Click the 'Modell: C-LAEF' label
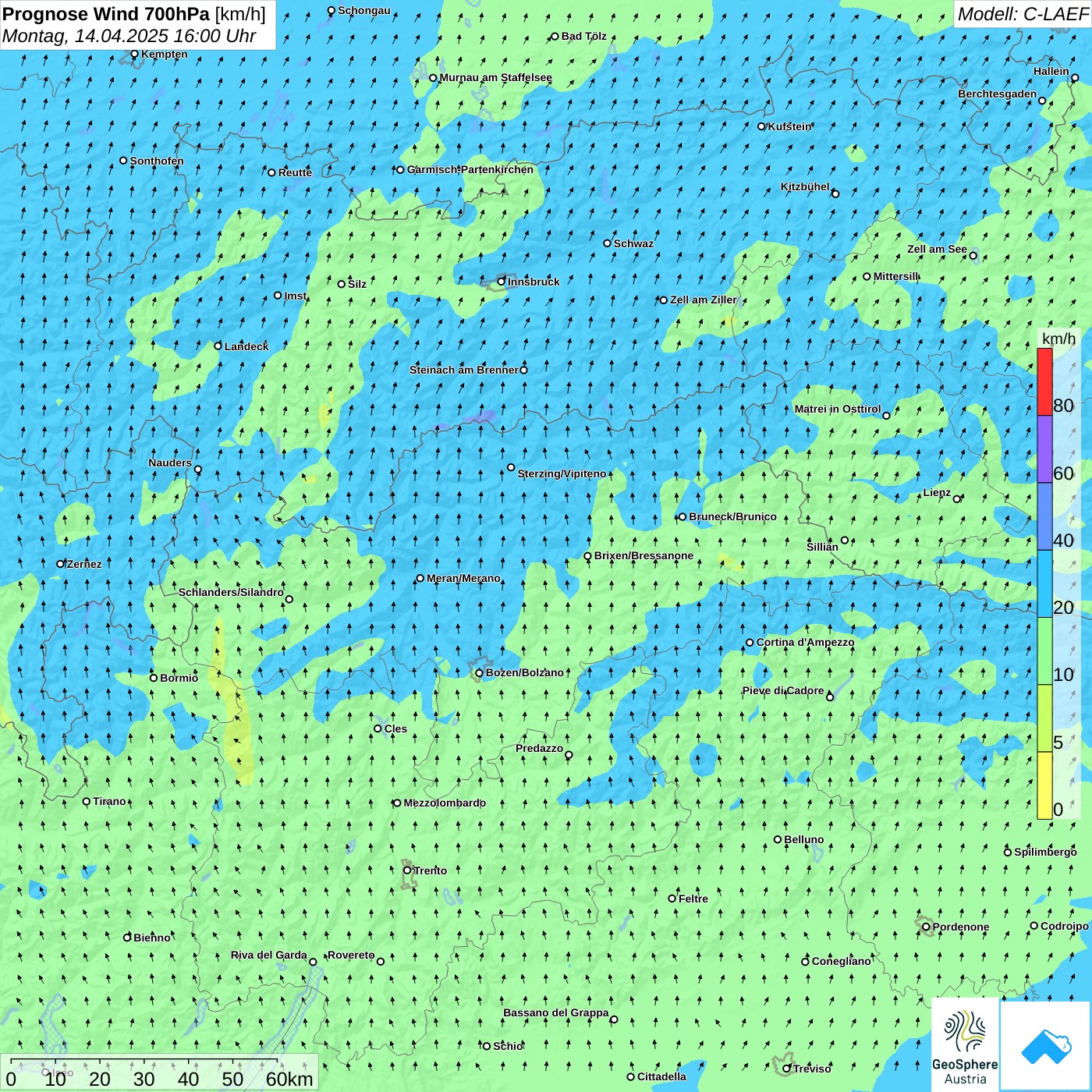Screen dimensions: 1092x1092 coord(1023,14)
